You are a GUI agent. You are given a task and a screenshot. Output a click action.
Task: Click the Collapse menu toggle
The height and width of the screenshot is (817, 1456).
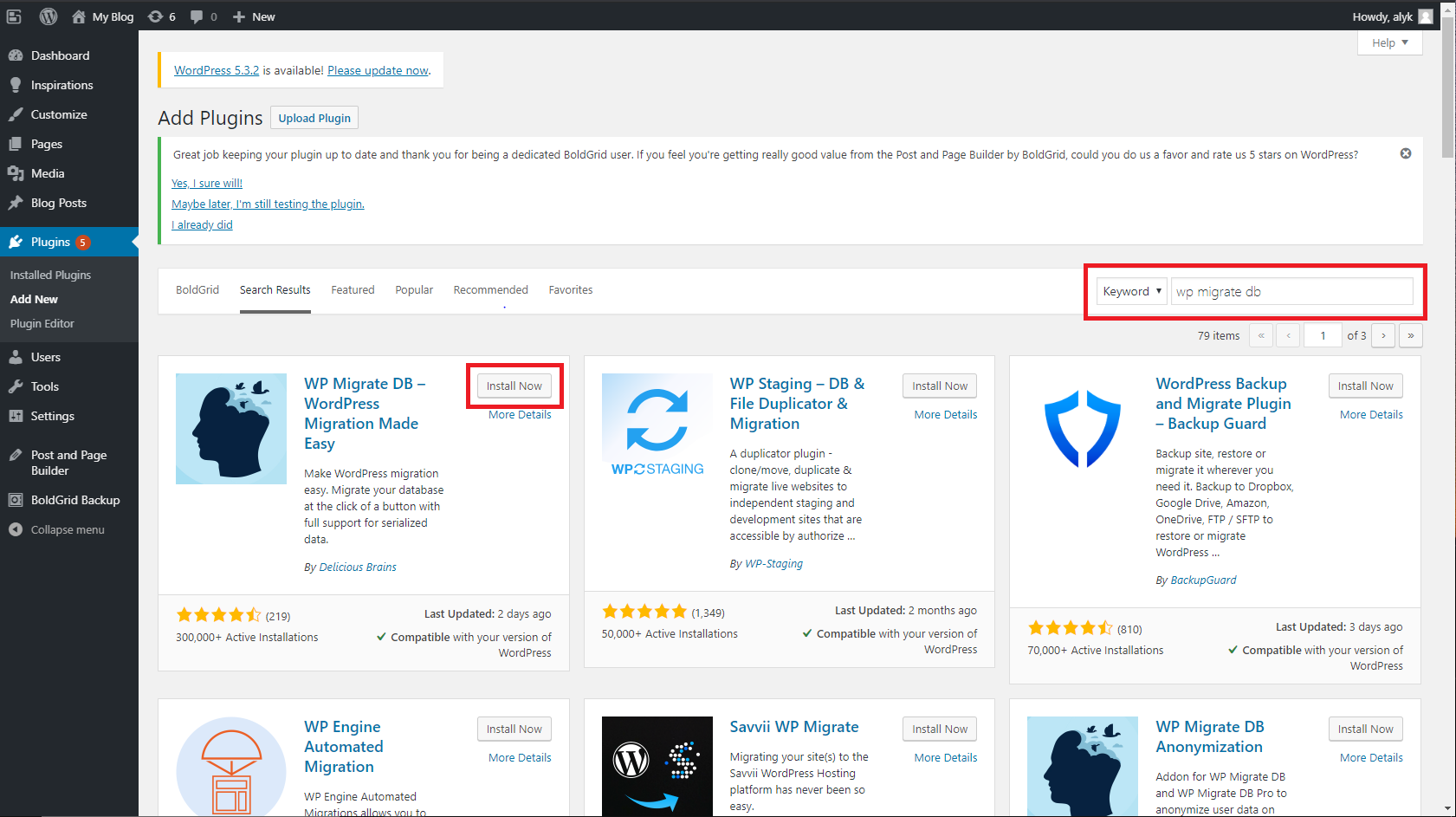[x=67, y=529]
